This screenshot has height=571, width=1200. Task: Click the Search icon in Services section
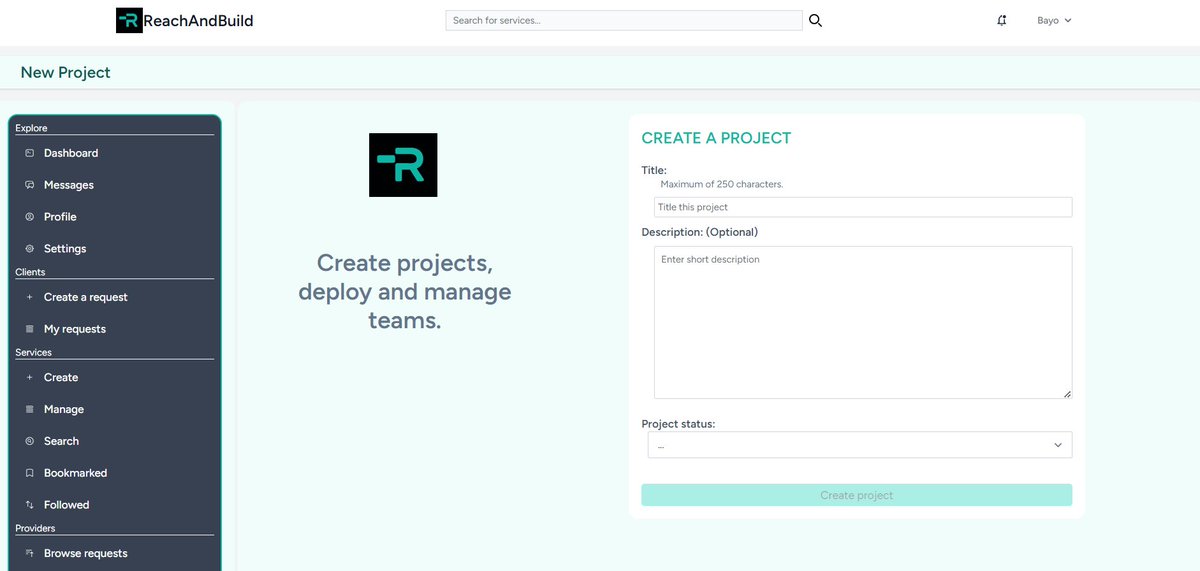(29, 441)
